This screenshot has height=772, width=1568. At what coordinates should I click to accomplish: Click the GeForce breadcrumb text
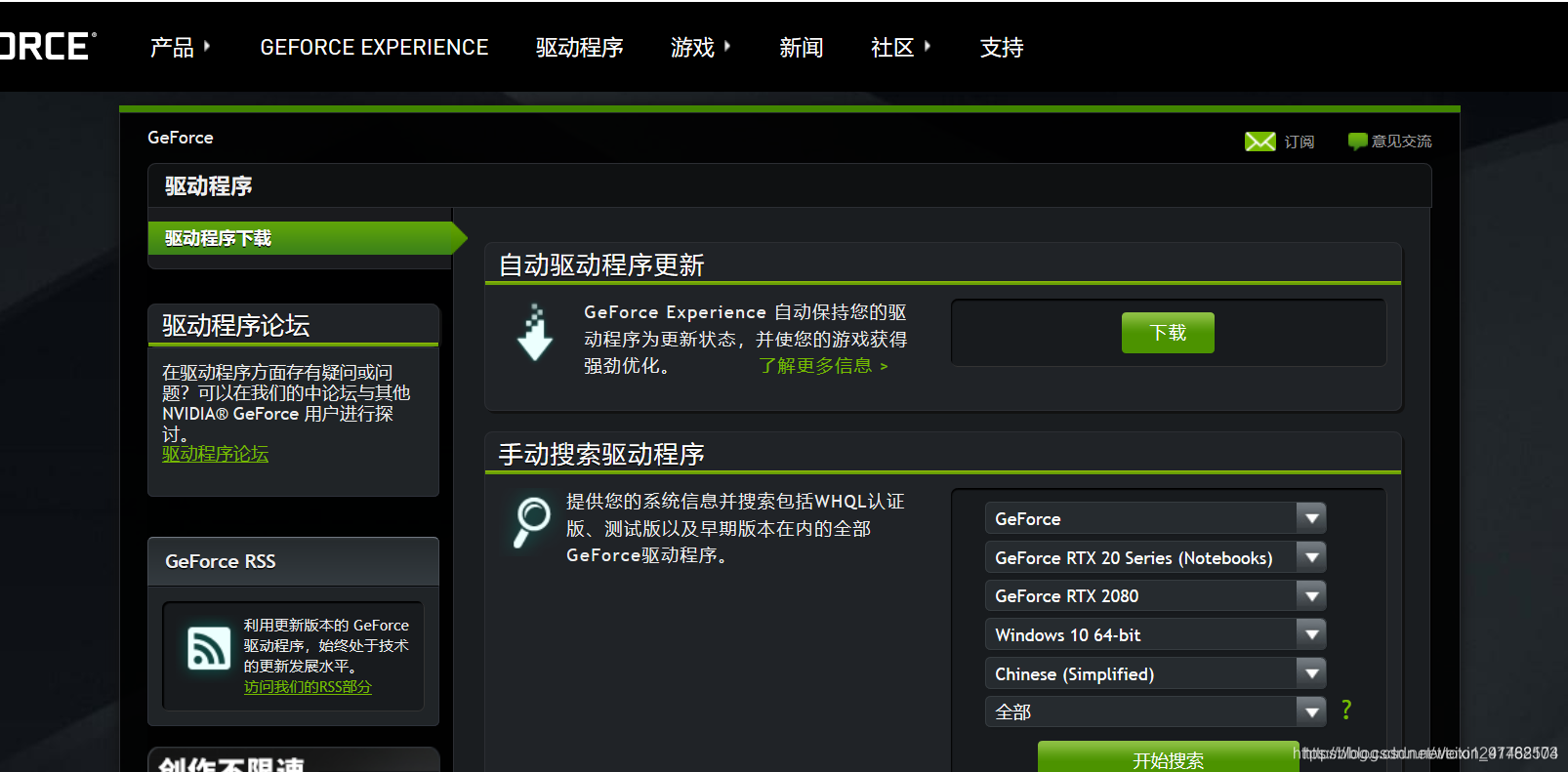pyautogui.click(x=181, y=138)
